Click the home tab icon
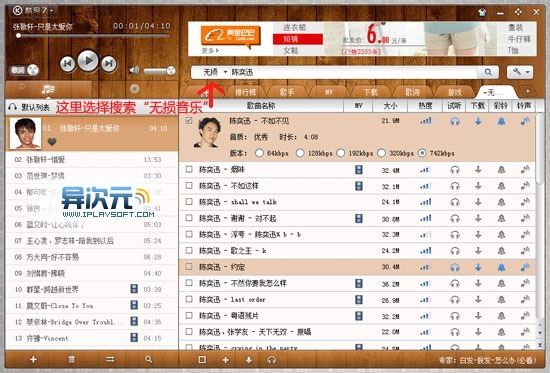550x373 pixels. [x=205, y=93]
